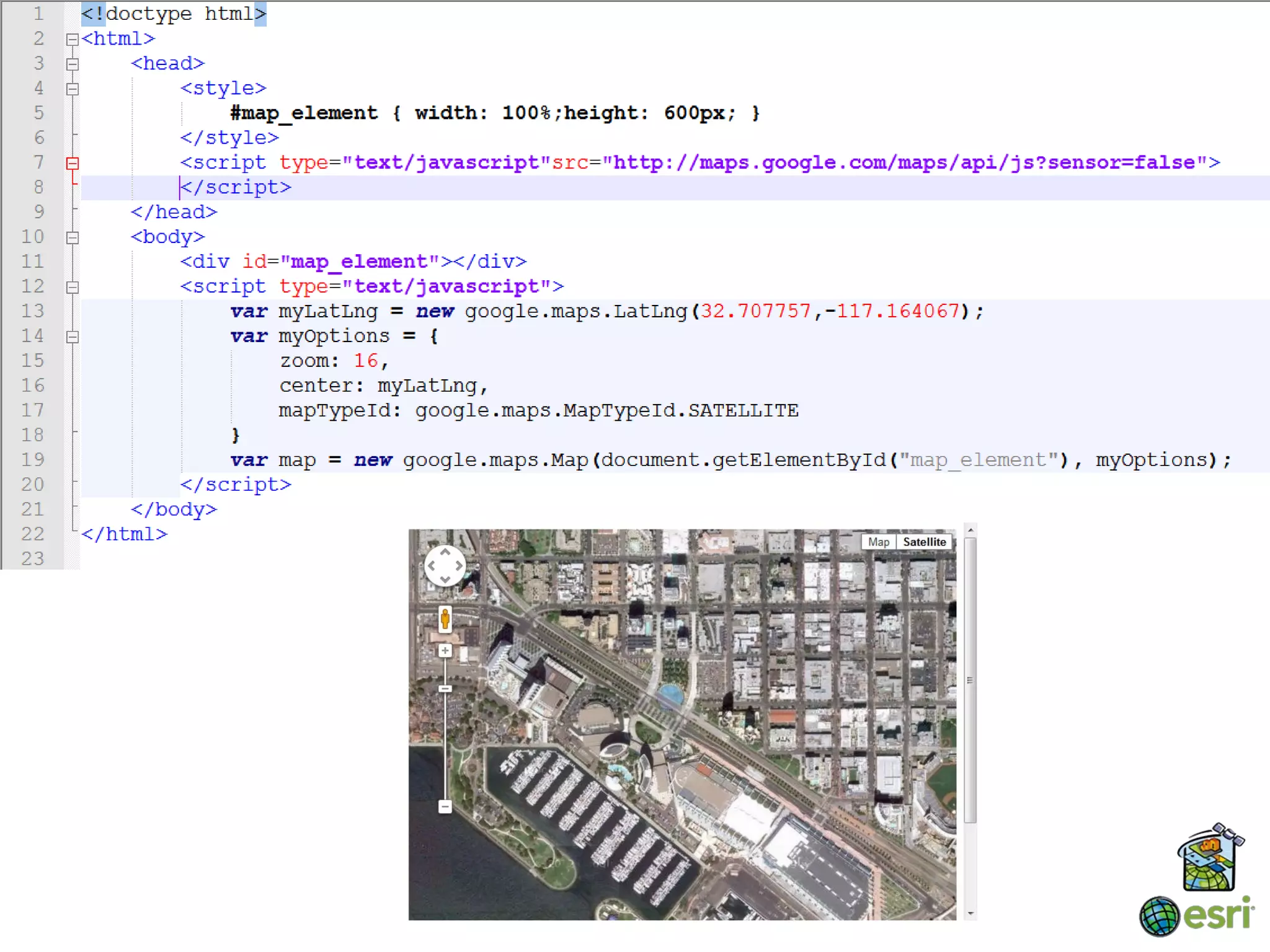
Task: Zoom in with the map plus button
Action: tap(445, 651)
